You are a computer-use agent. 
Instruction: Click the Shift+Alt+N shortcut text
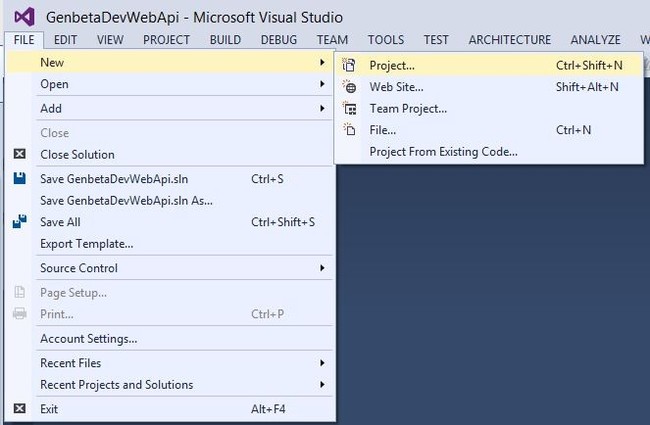pyautogui.click(x=587, y=87)
